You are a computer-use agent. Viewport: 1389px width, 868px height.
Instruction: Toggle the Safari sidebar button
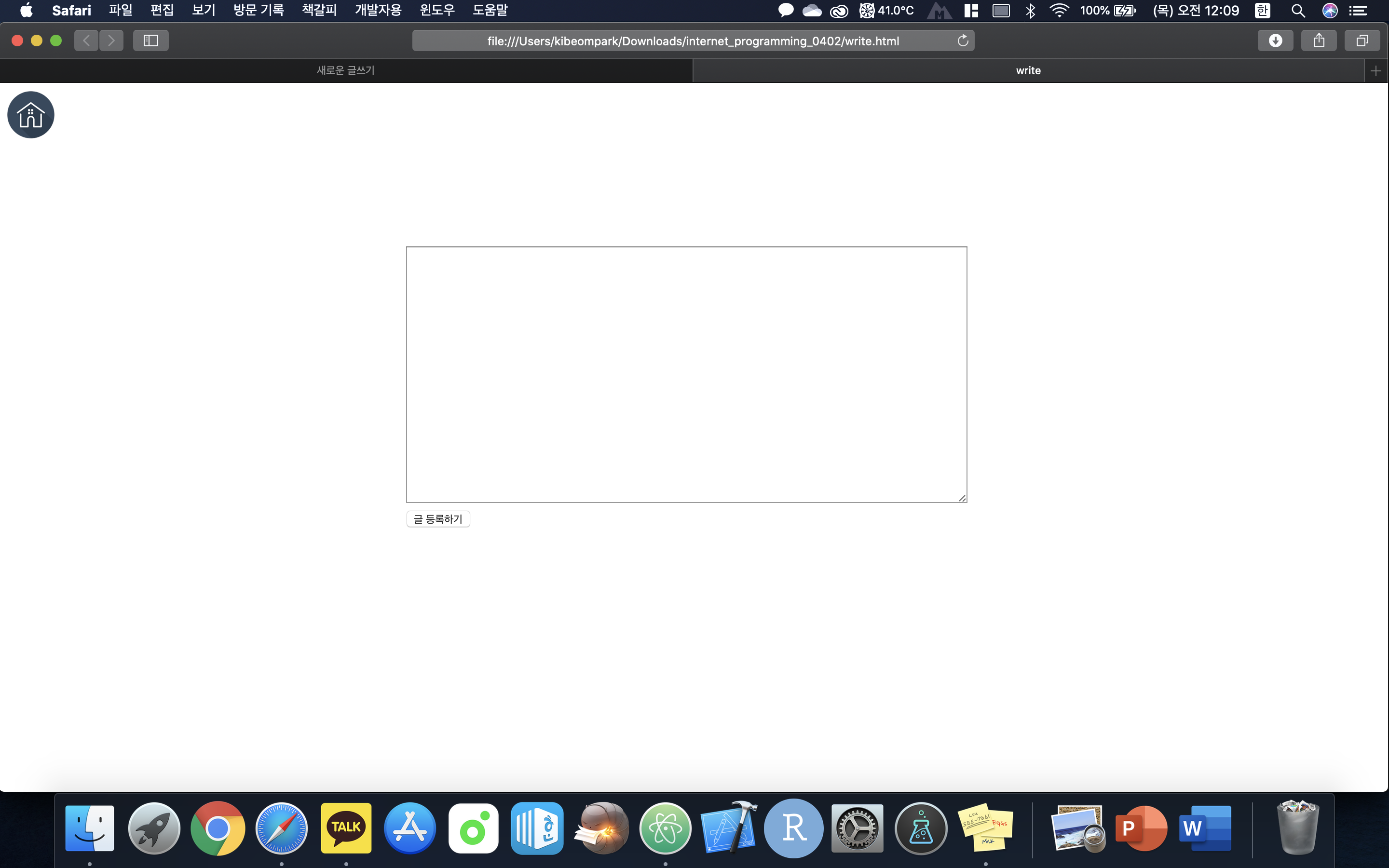click(x=150, y=41)
